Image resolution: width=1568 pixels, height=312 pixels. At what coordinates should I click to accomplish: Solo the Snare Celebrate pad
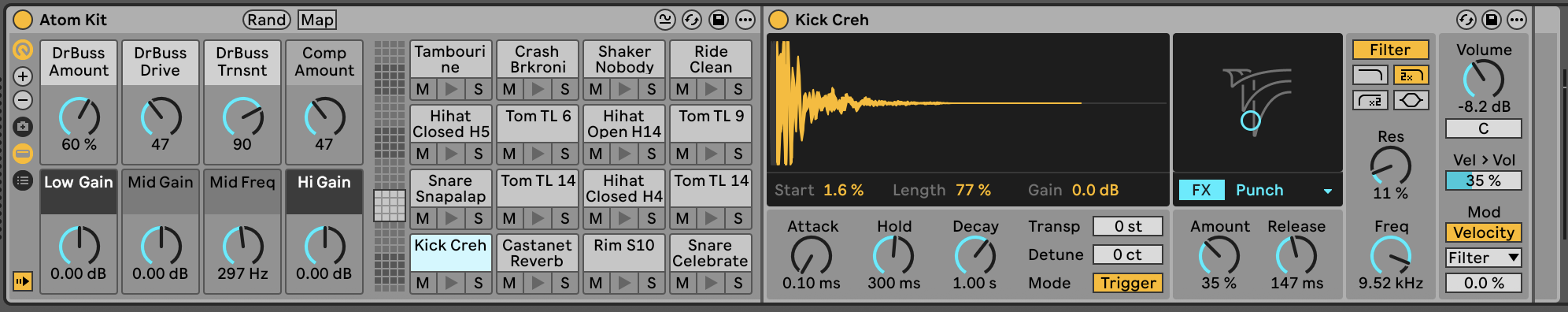[738, 283]
